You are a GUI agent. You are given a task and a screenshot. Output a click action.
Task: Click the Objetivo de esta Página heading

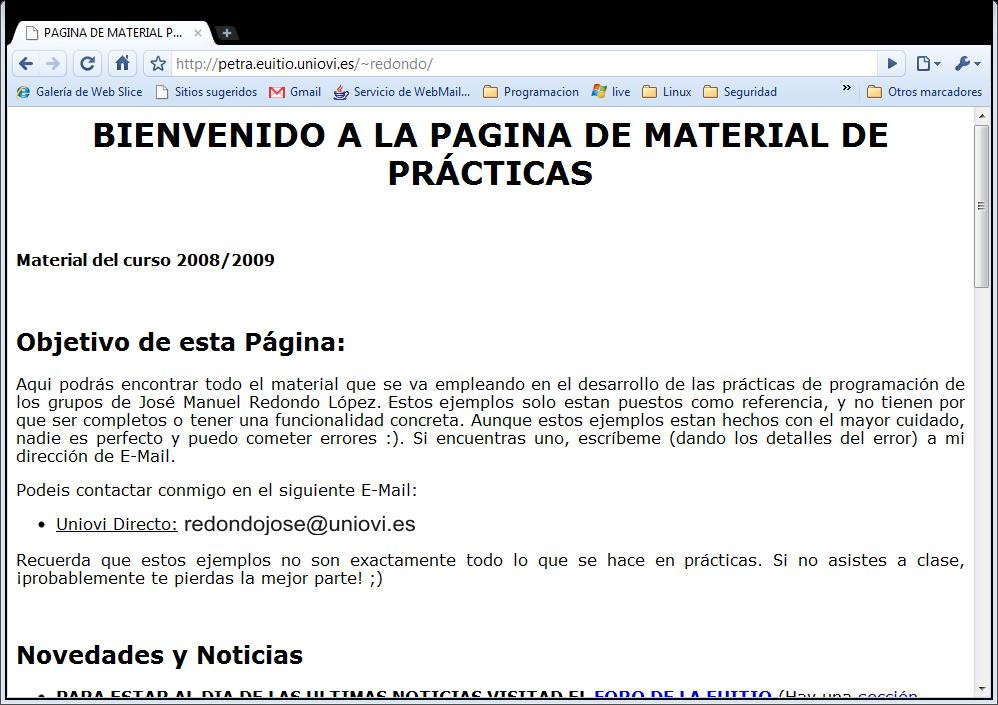[x=181, y=342]
